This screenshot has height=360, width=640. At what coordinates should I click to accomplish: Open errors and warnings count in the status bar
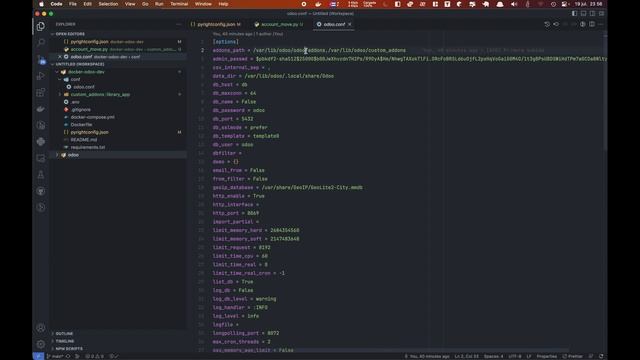[x=94, y=356]
